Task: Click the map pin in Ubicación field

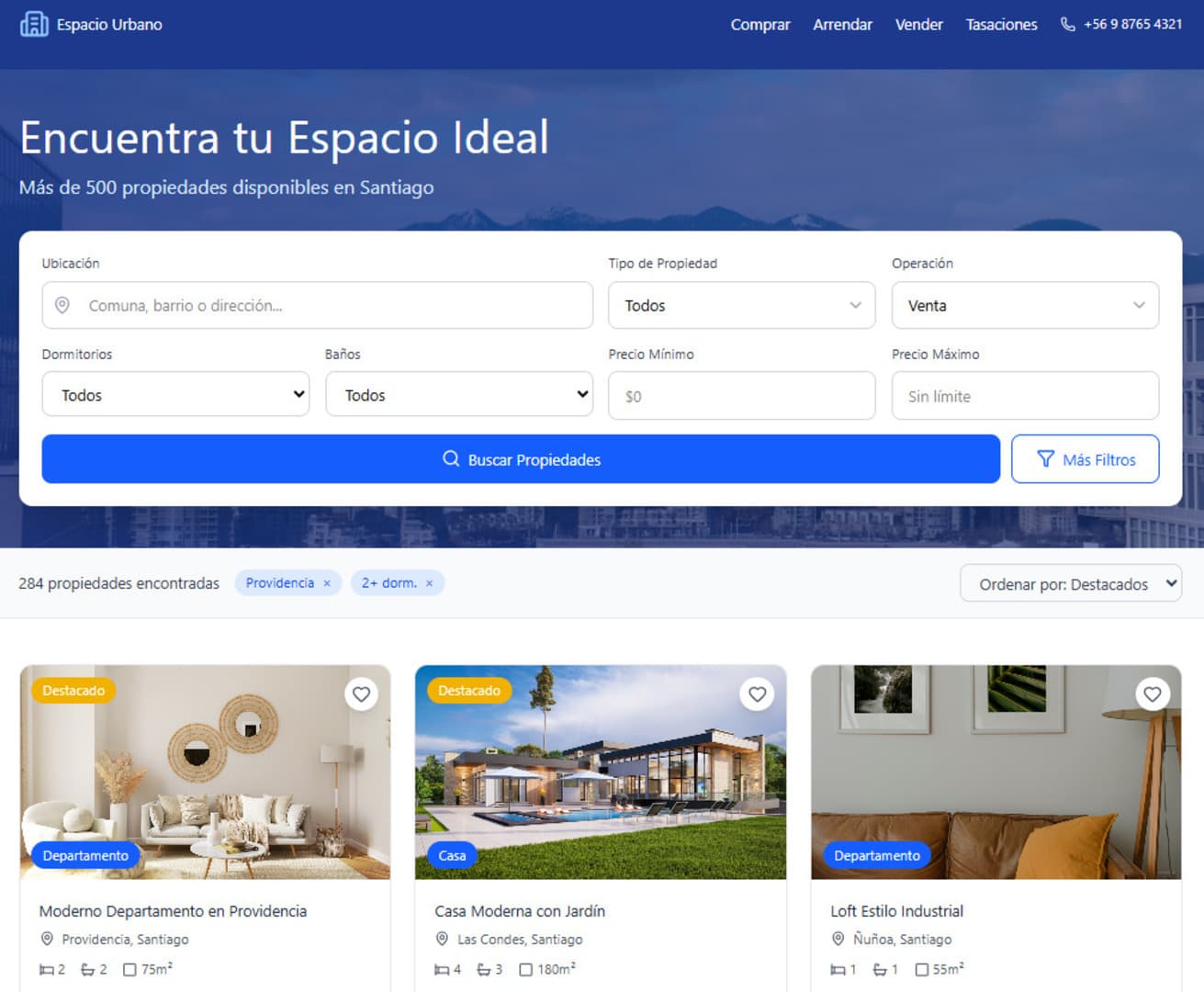Action: [62, 305]
